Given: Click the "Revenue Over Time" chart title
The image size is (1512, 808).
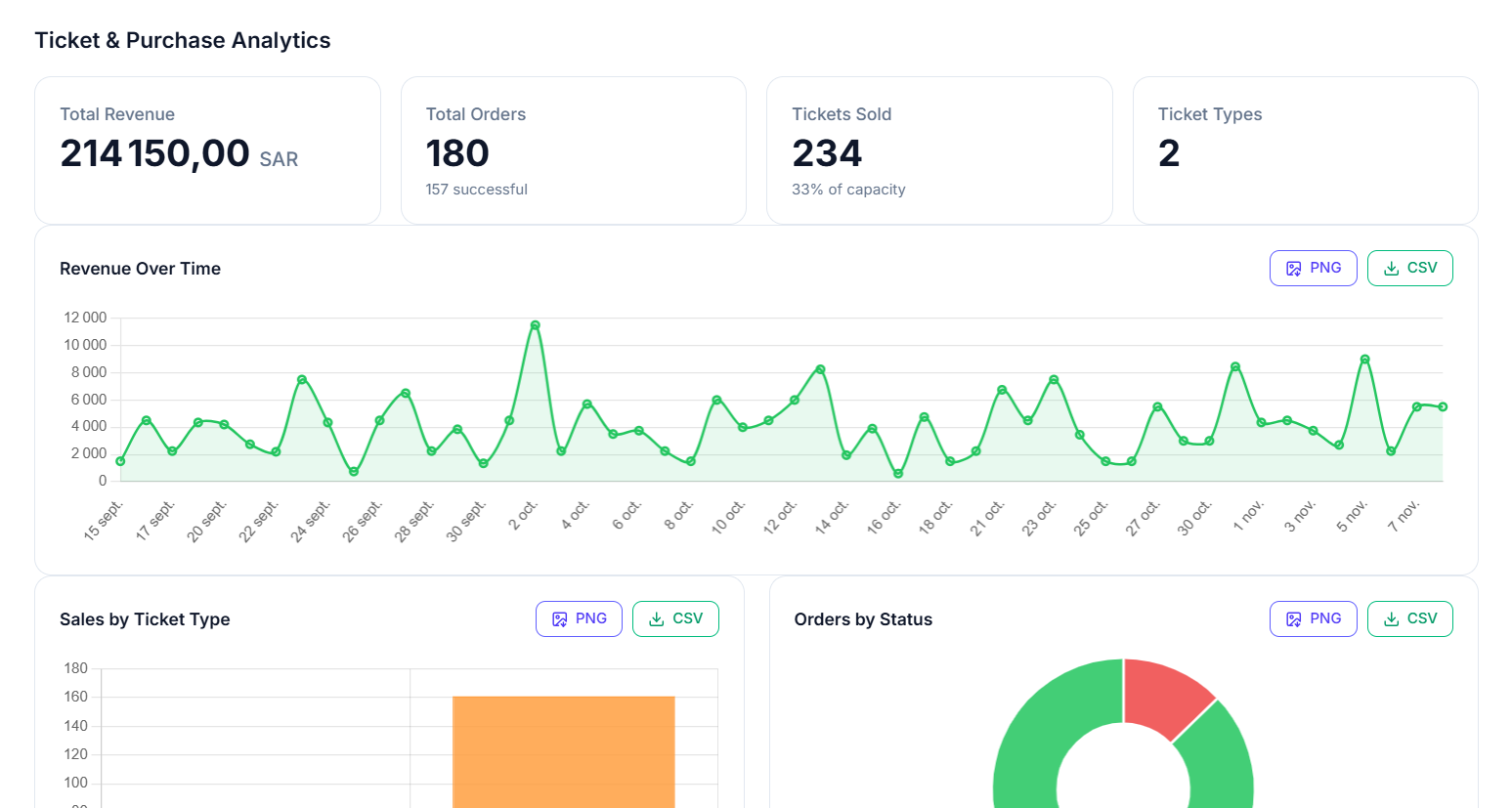Looking at the screenshot, I should click(x=140, y=269).
